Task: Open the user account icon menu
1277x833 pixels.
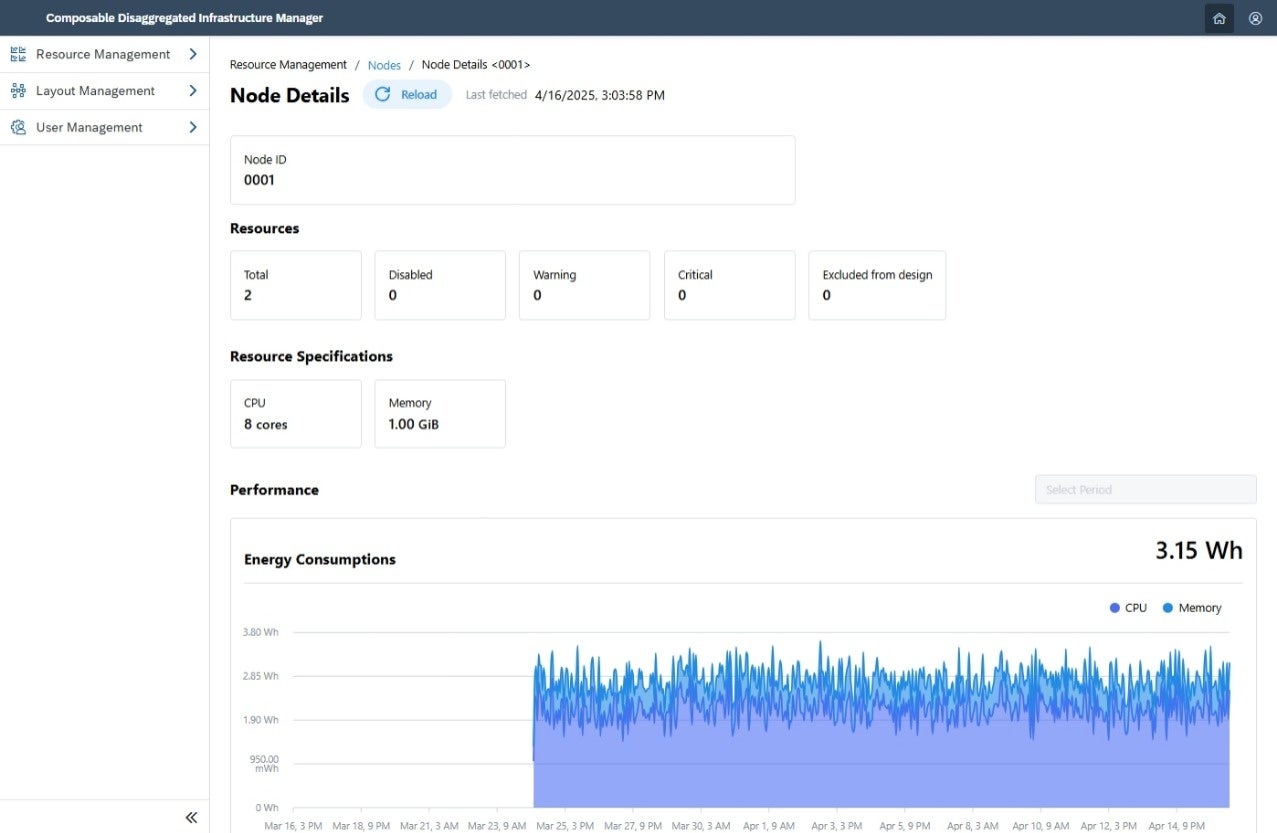Action: click(1255, 18)
